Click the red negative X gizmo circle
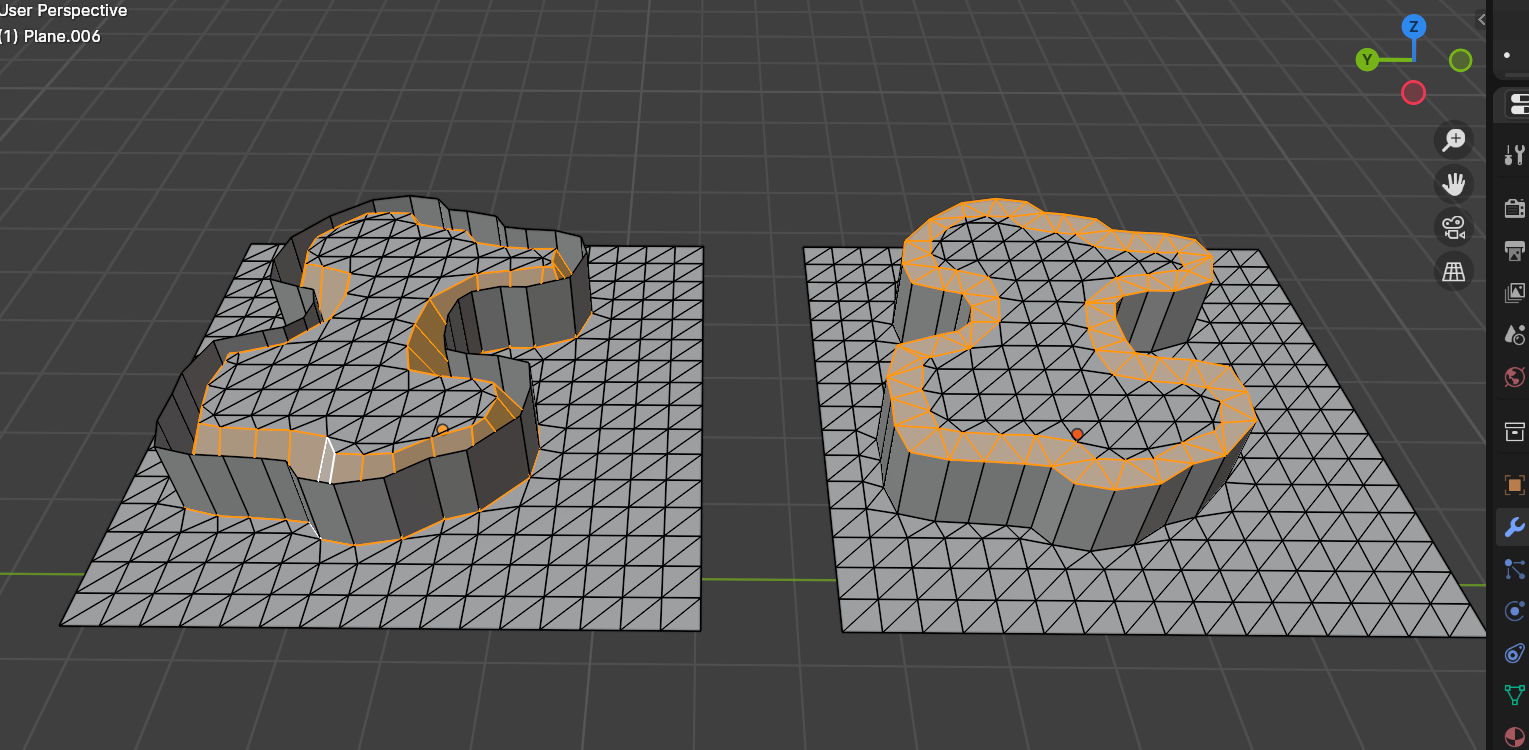Viewport: 1529px width, 750px height. click(x=1413, y=93)
